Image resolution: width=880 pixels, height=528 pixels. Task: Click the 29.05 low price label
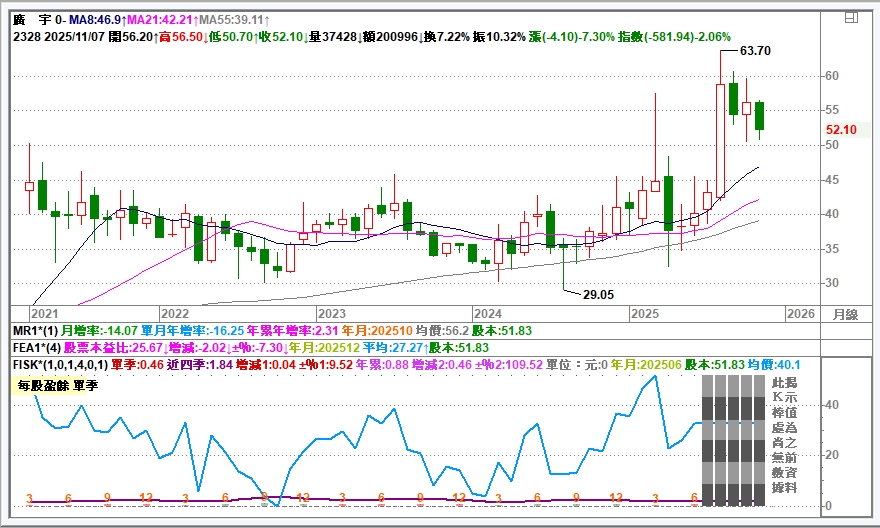point(598,295)
